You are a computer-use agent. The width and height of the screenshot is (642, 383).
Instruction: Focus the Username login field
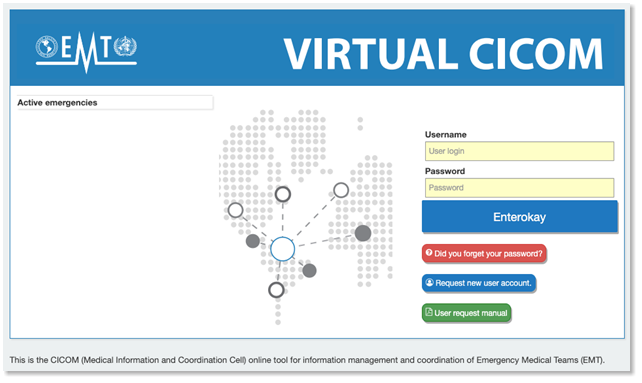click(x=519, y=151)
